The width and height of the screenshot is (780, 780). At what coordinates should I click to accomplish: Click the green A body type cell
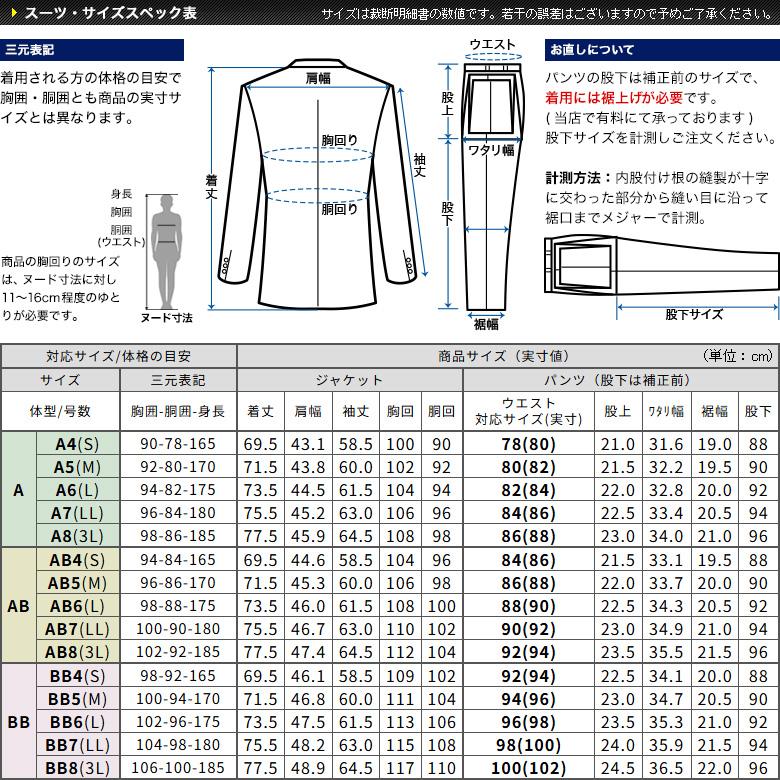[x=18, y=490]
